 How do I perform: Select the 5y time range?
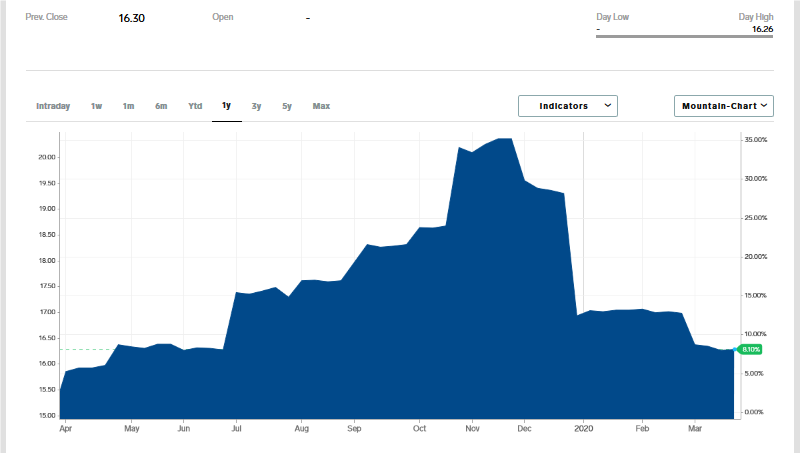[x=287, y=106]
